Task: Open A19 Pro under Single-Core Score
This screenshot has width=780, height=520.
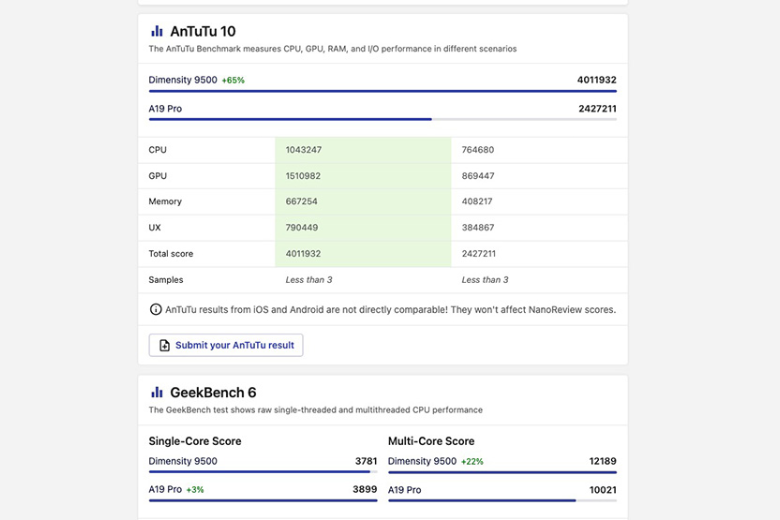Action: pos(165,490)
